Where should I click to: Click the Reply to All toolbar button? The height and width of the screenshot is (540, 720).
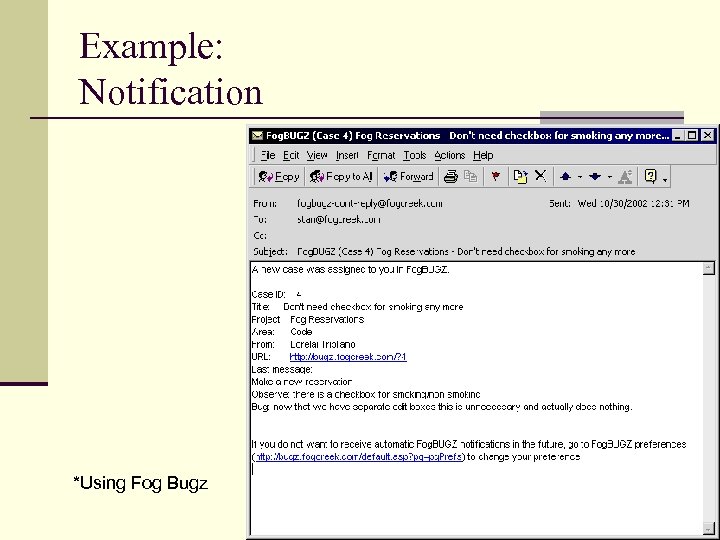tap(340, 176)
